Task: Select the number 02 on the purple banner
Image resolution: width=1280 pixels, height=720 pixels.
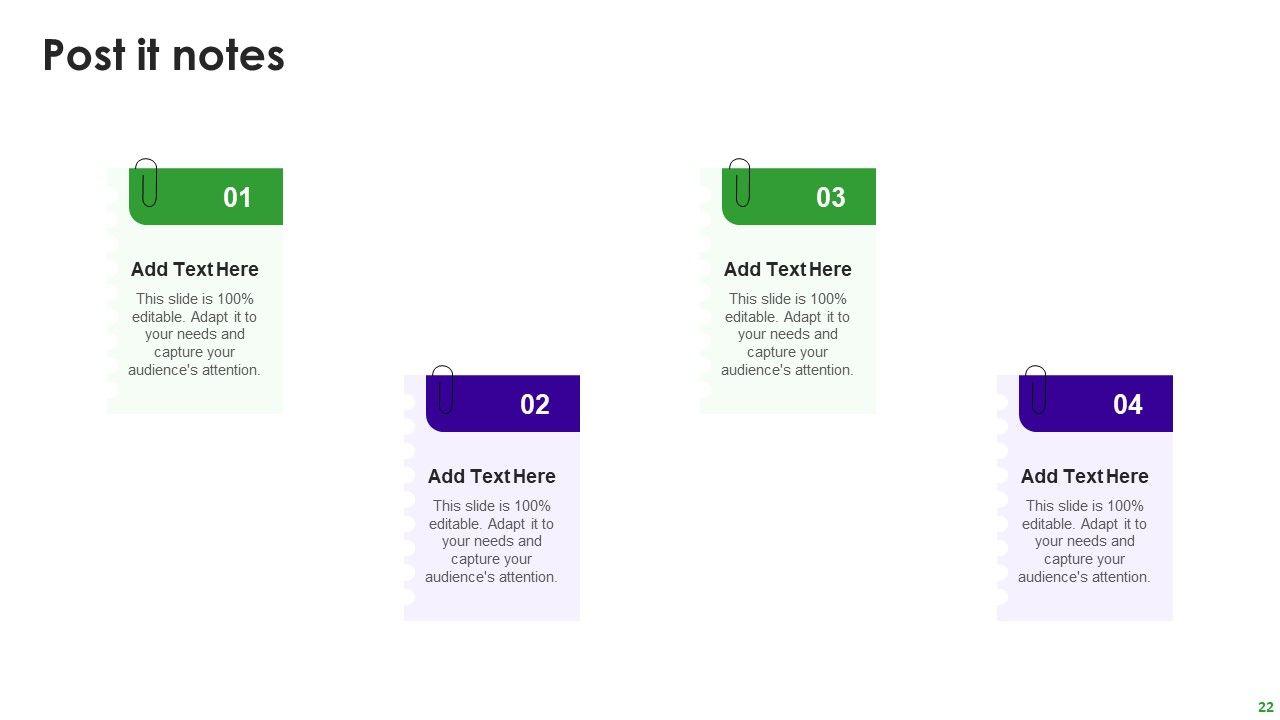Action: pyautogui.click(x=535, y=404)
